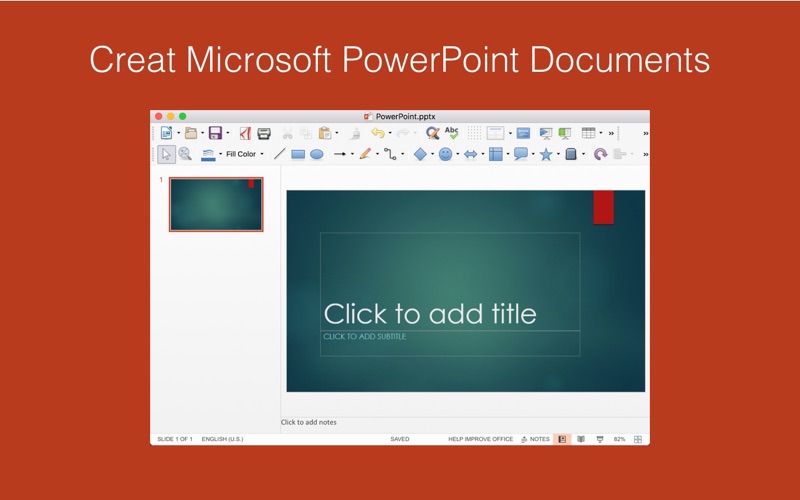Click the Cut scissors icon
The height and width of the screenshot is (500, 800).
(288, 134)
